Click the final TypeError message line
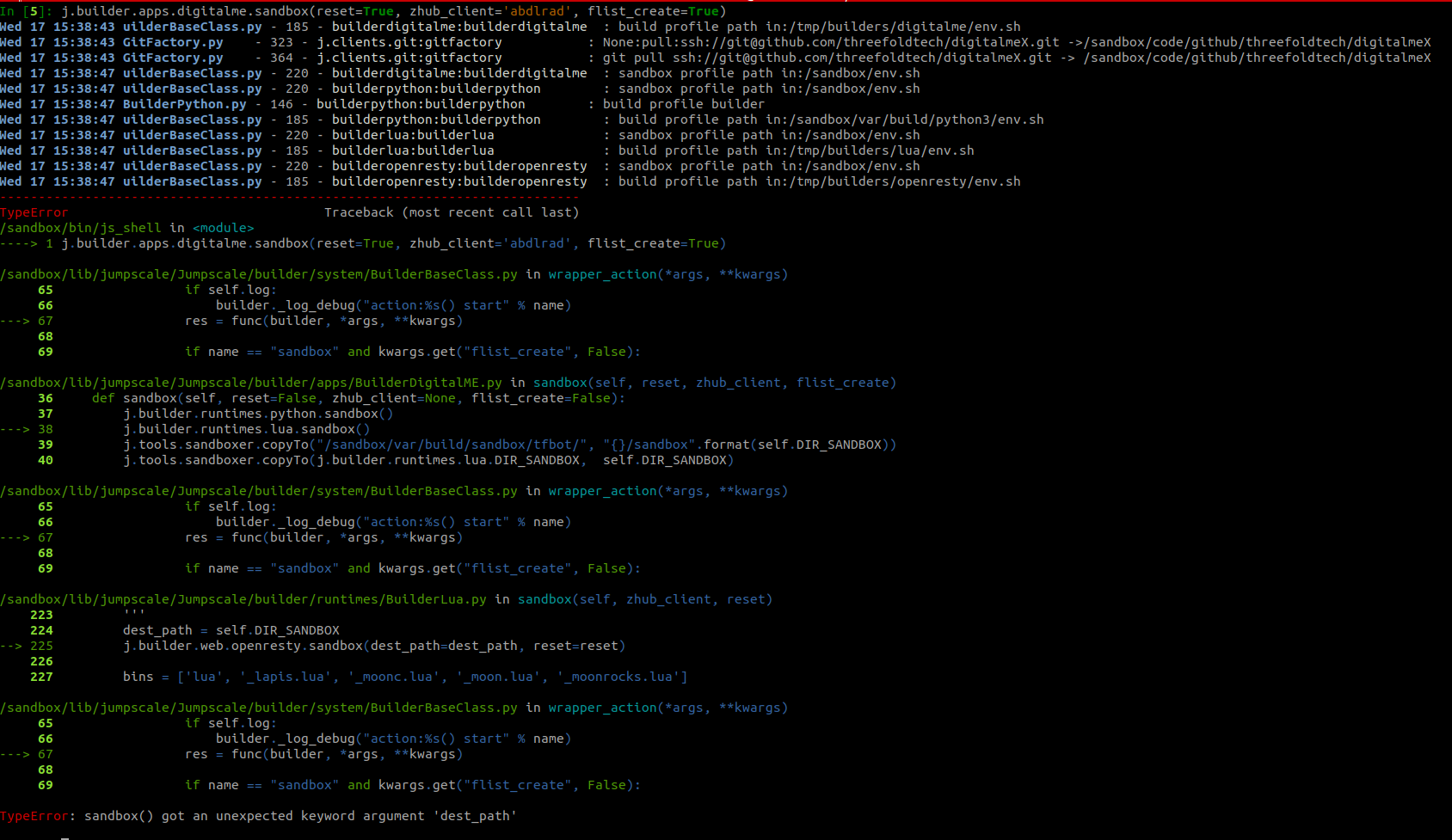1452x840 pixels. point(258,816)
